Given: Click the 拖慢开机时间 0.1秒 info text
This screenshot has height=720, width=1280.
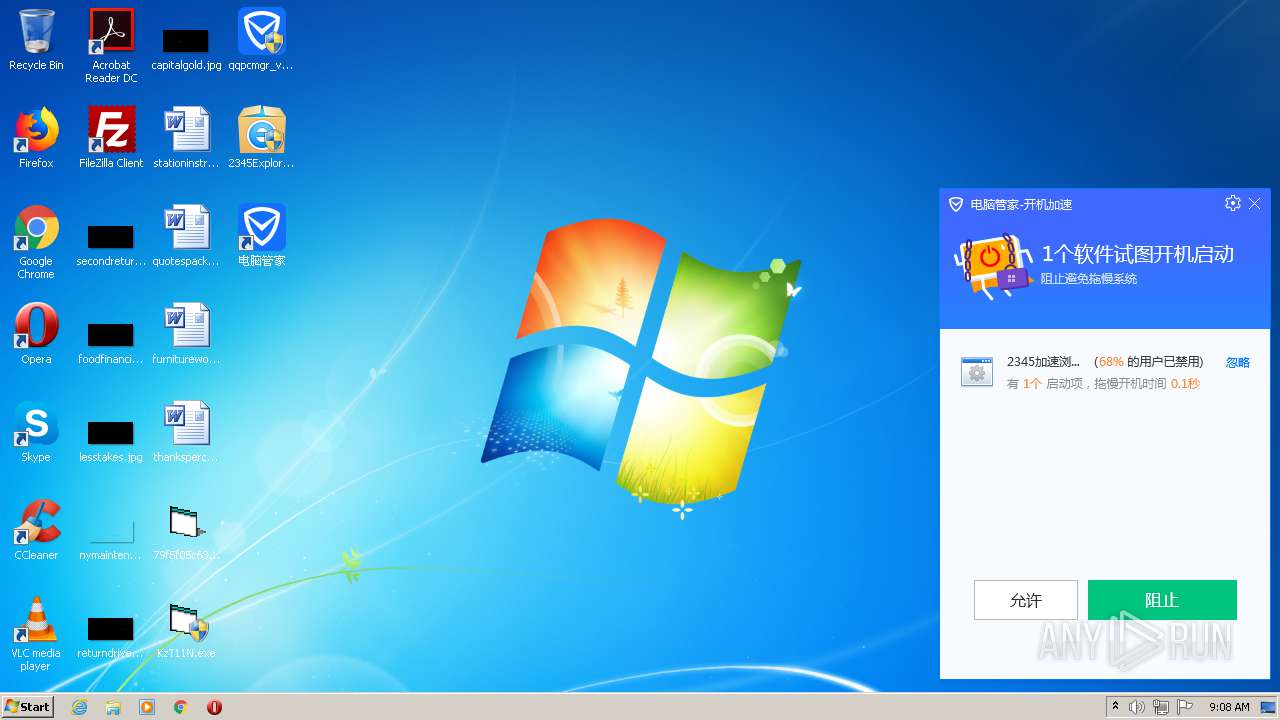Looking at the screenshot, I should 1146,383.
